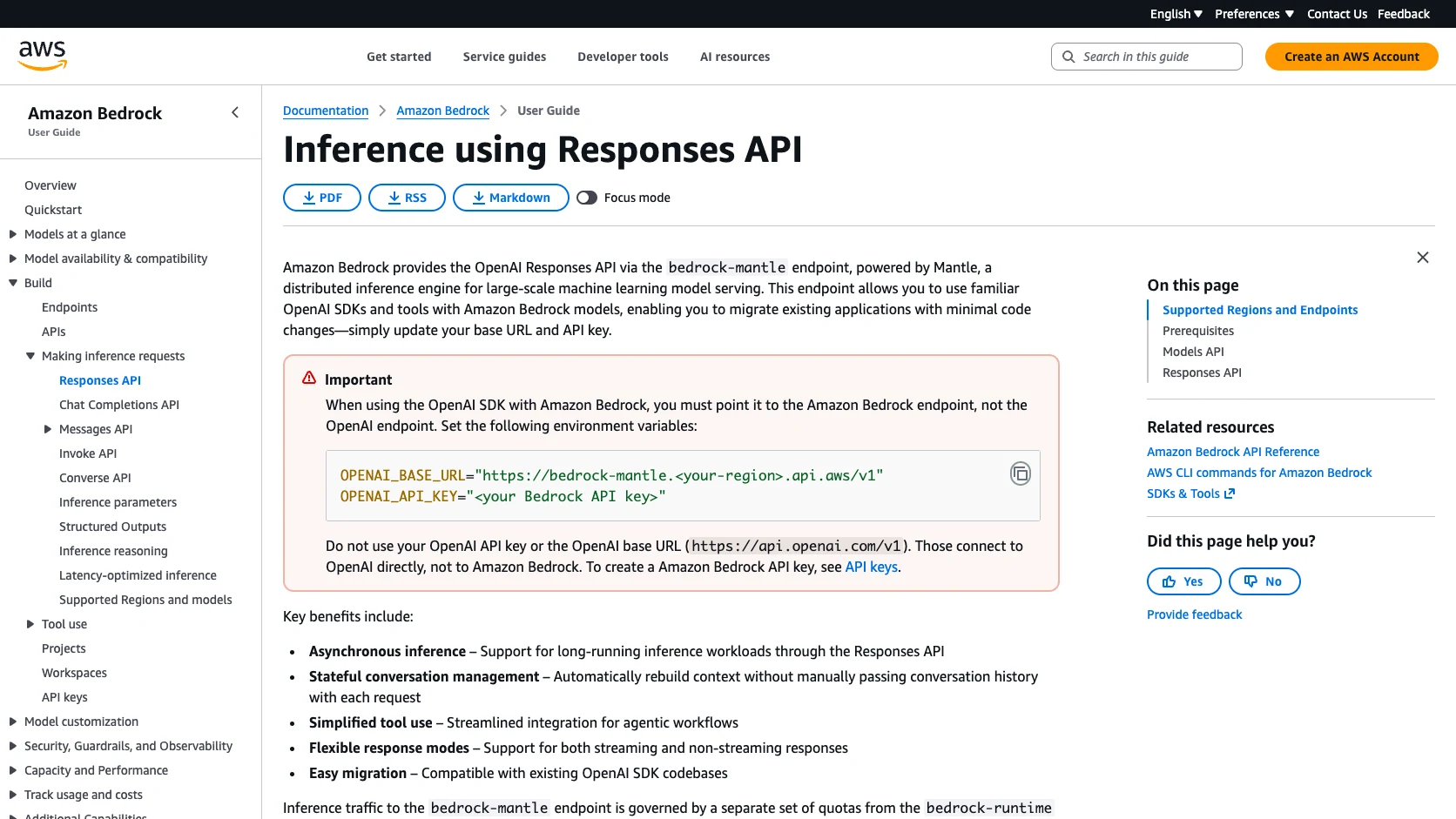Open Amazon Bedrock API Reference link

1233,452
